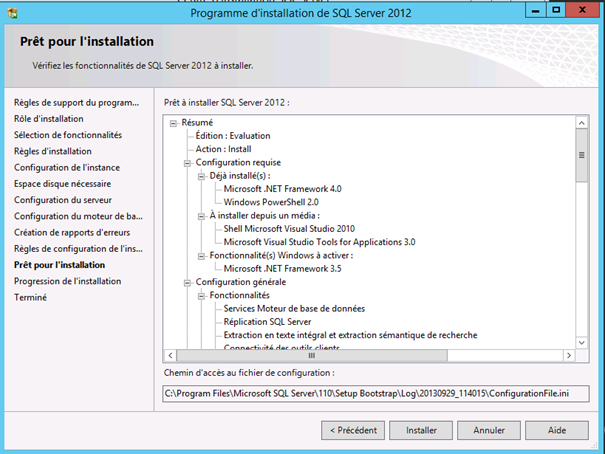Open Configuration du serveur step

click(x=63, y=200)
